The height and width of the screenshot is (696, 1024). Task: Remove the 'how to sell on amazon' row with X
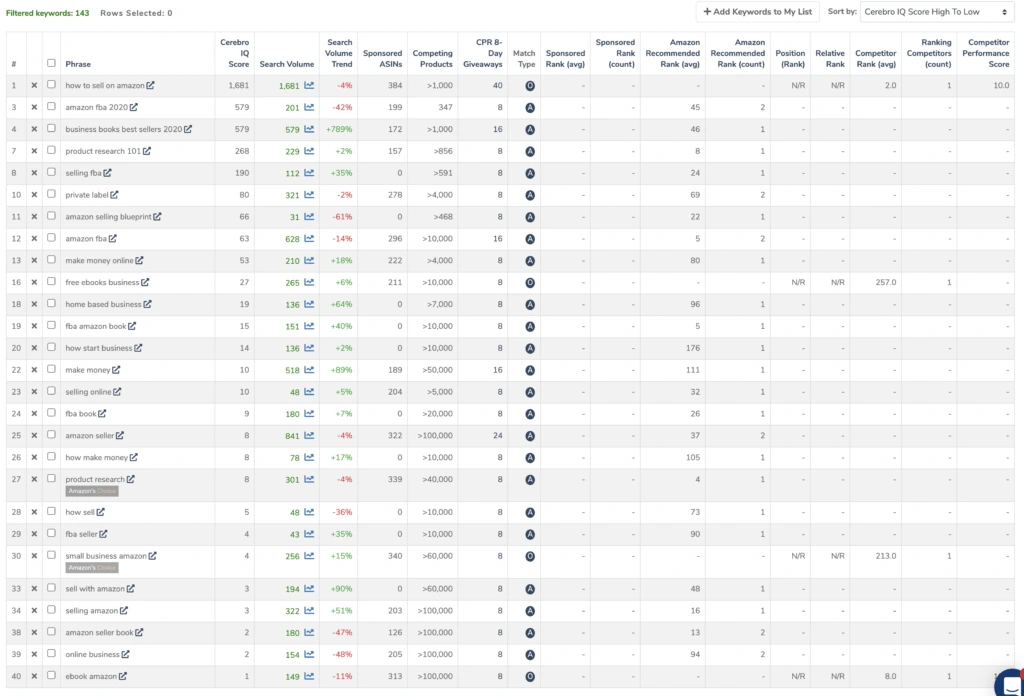pos(34,86)
